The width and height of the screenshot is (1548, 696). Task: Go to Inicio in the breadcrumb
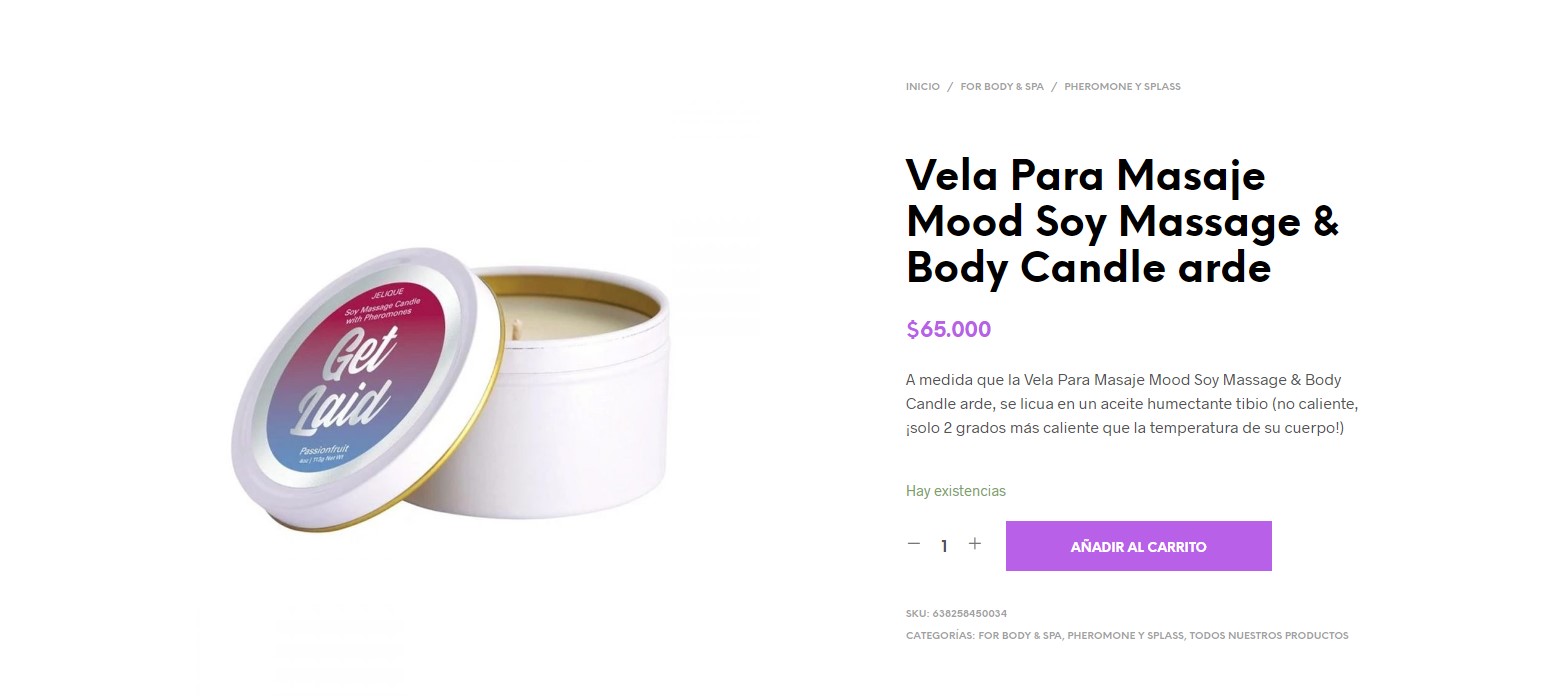[923, 87]
